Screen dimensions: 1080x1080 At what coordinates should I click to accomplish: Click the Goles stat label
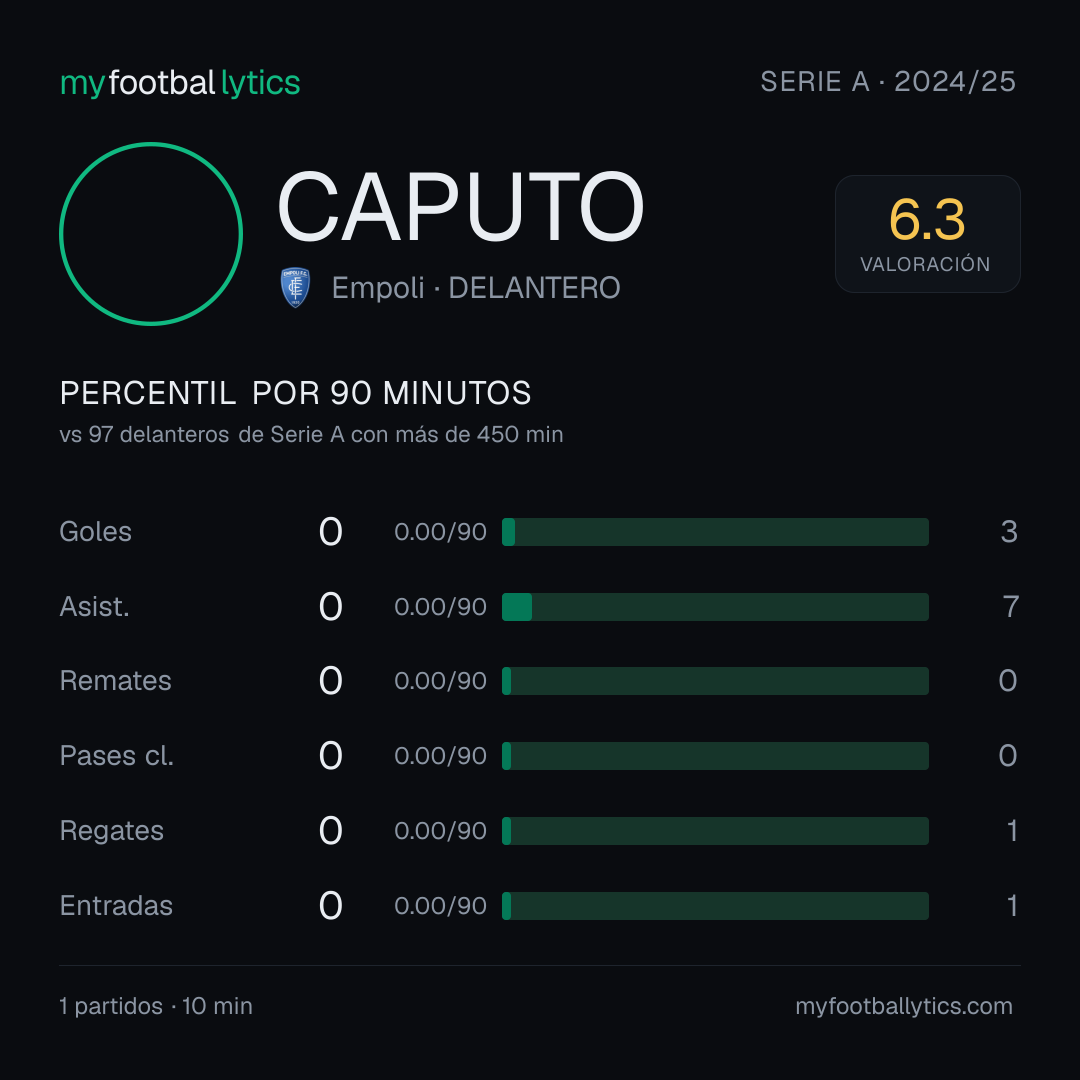coord(96,532)
